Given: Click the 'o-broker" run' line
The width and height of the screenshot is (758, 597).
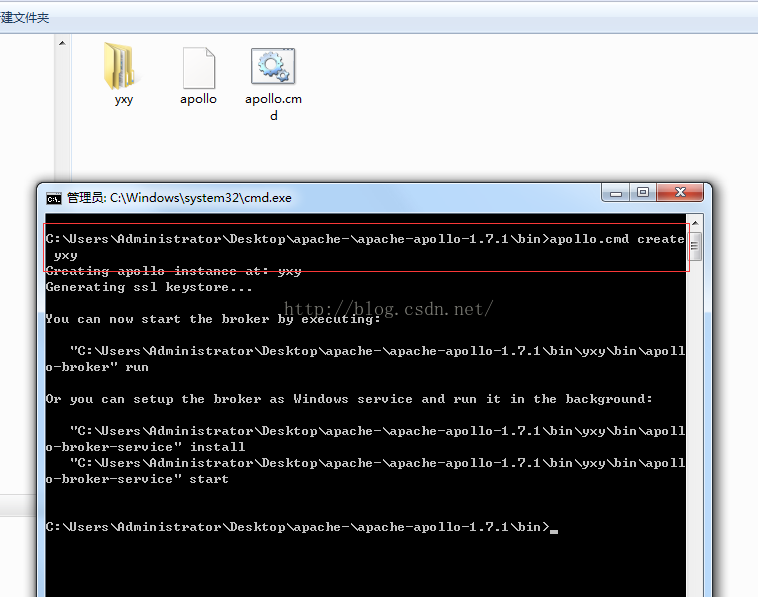Looking at the screenshot, I should 97,367.
